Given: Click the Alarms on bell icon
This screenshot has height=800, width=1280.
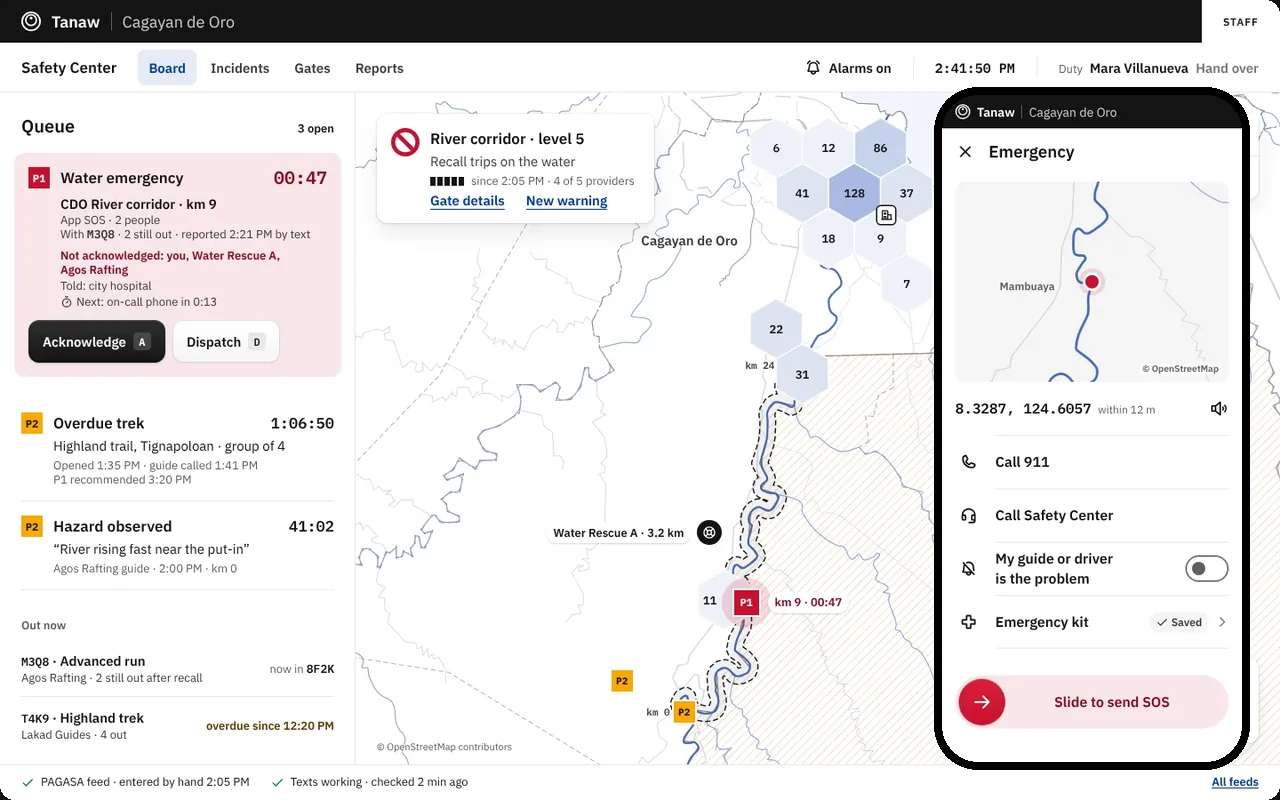Looking at the screenshot, I should click(813, 68).
